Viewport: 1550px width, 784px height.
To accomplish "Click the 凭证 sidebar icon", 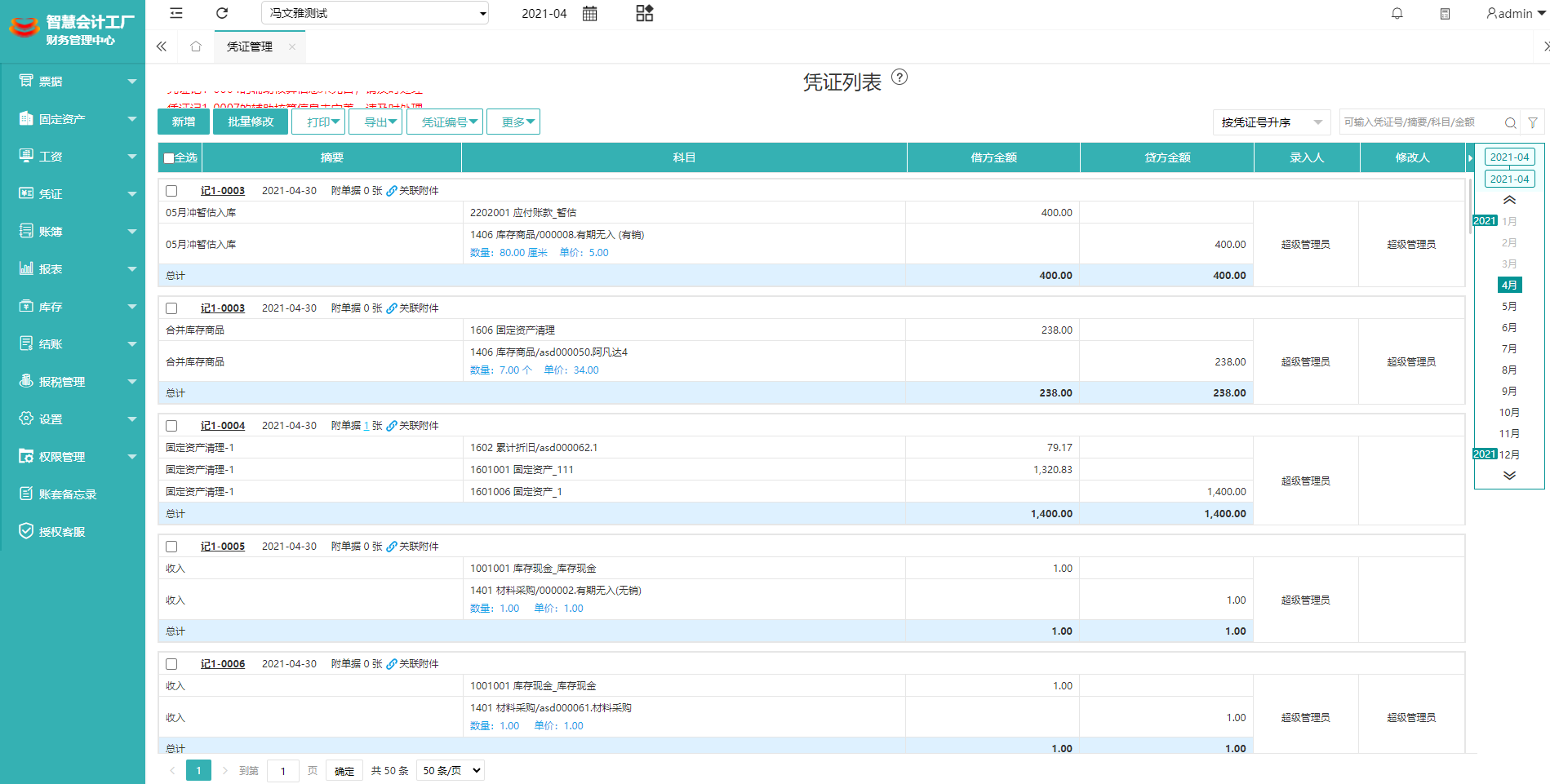I will (x=26, y=193).
